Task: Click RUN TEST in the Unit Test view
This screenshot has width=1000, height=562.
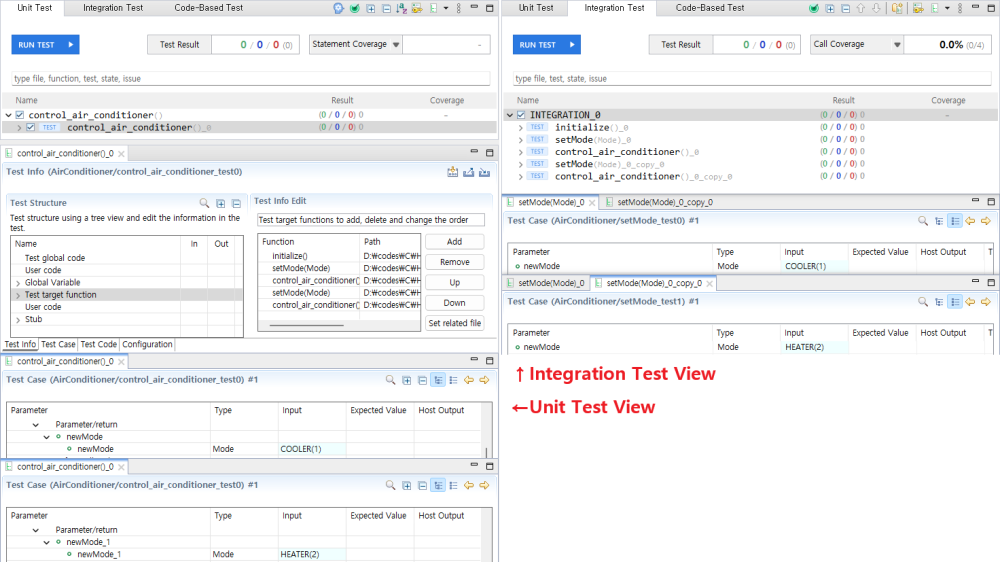Action: coord(45,45)
